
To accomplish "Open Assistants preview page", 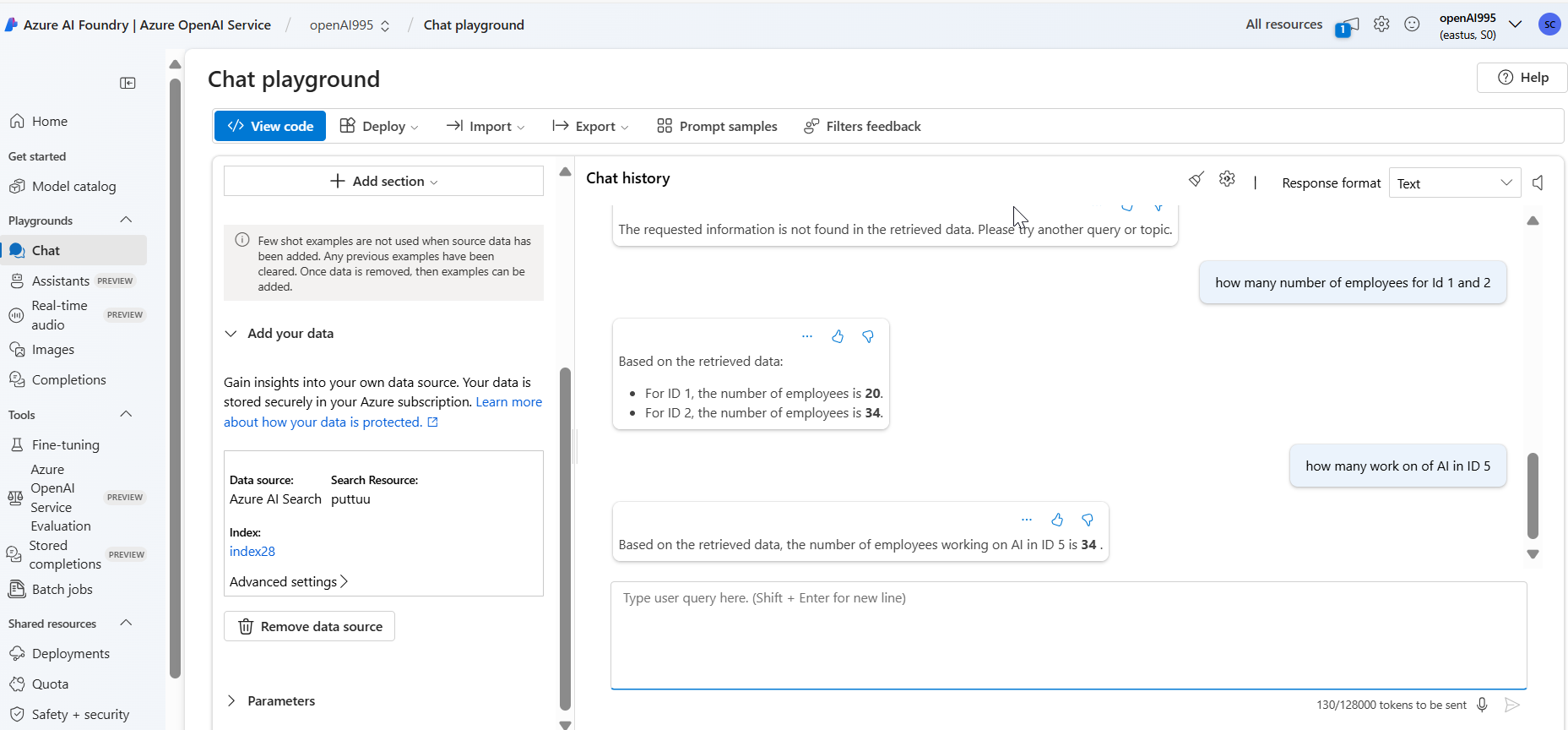I will [x=73, y=281].
